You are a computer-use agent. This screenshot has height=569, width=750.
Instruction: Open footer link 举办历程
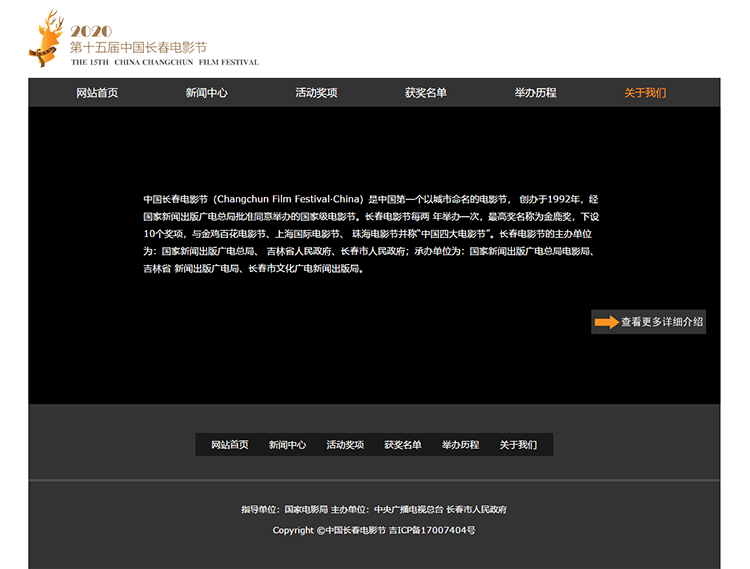click(461, 445)
